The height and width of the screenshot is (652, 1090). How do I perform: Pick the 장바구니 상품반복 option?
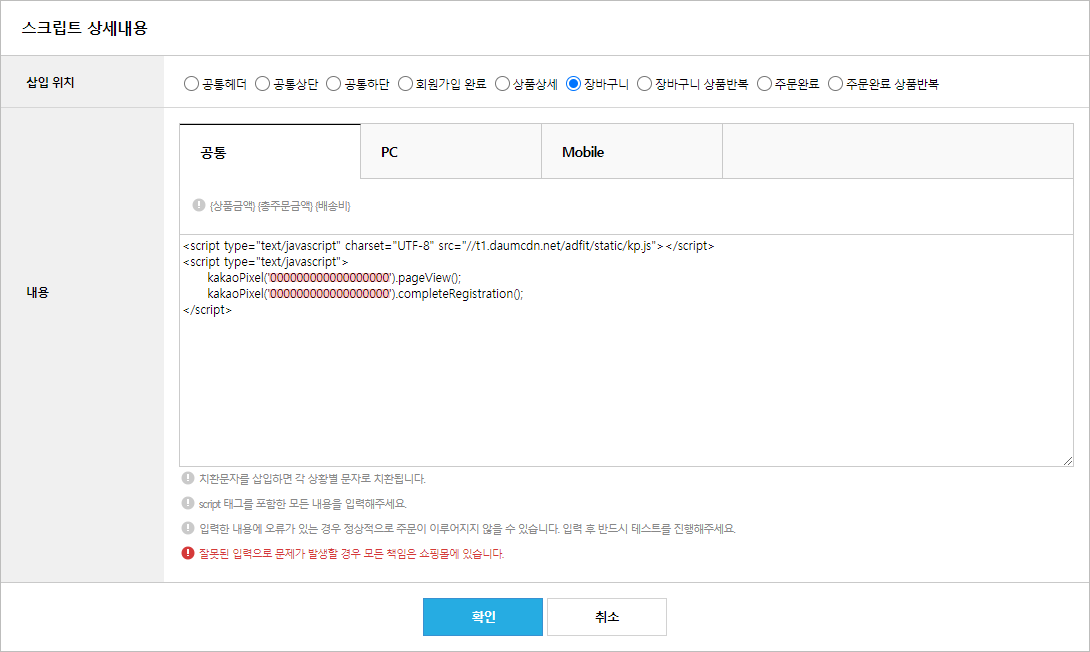pyautogui.click(x=644, y=84)
